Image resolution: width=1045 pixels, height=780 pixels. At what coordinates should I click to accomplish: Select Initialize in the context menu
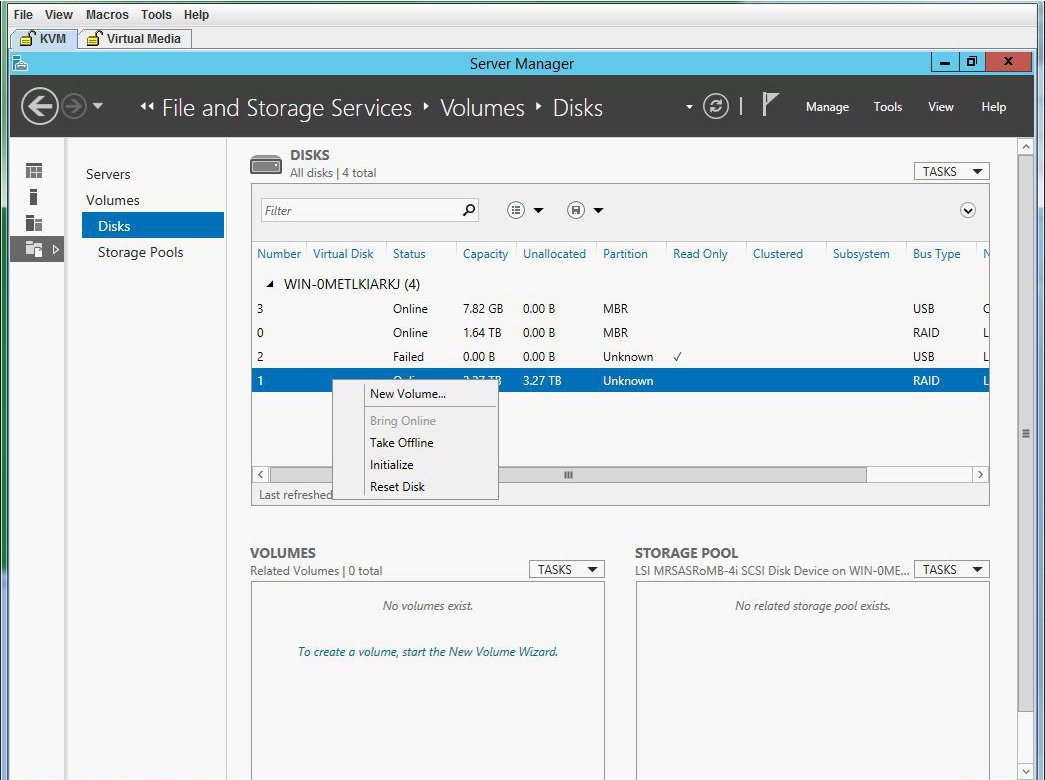click(x=391, y=465)
